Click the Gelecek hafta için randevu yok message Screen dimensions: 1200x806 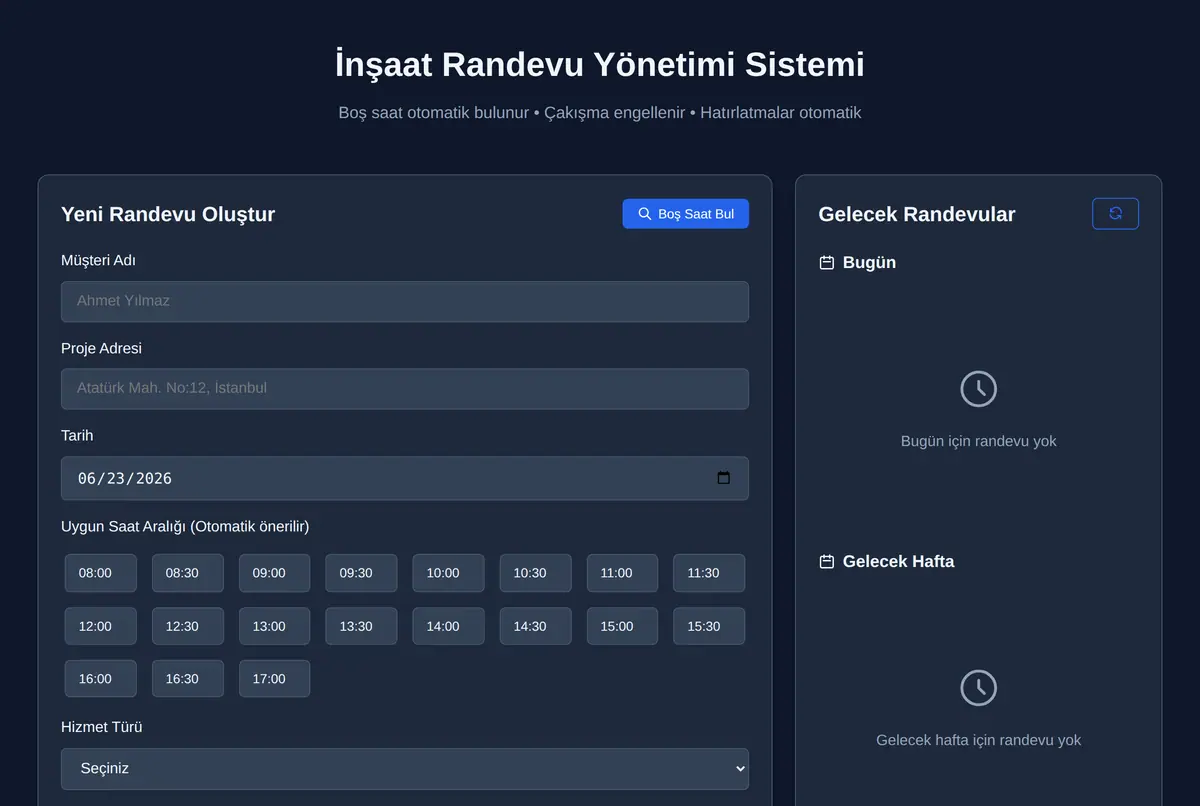979,740
